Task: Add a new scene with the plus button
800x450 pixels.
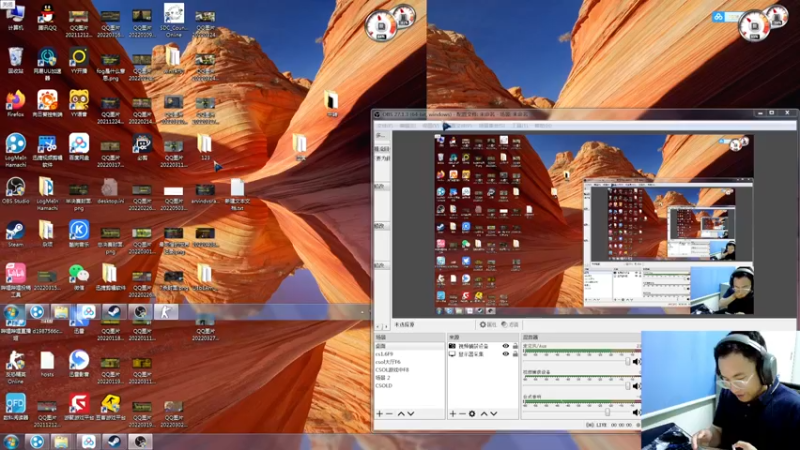Action: [379, 413]
